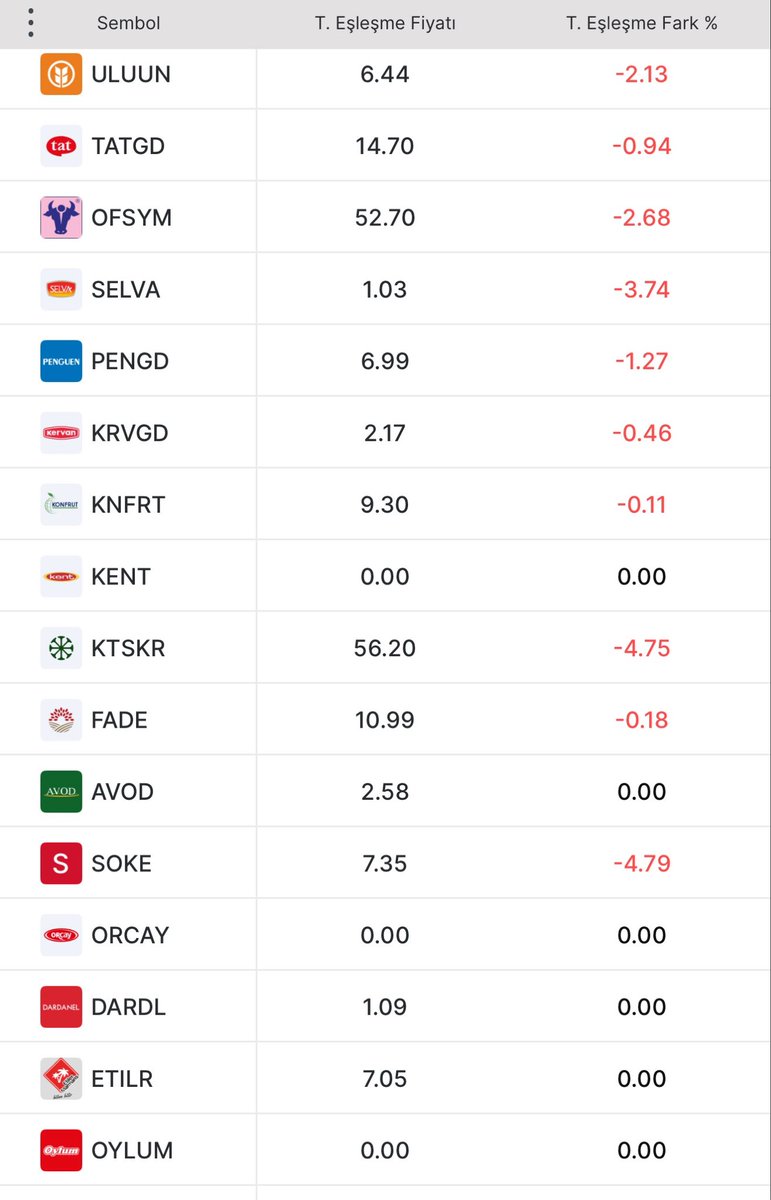The image size is (771, 1200).
Task: Click FADE price 10.99 cell
Action: [385, 720]
